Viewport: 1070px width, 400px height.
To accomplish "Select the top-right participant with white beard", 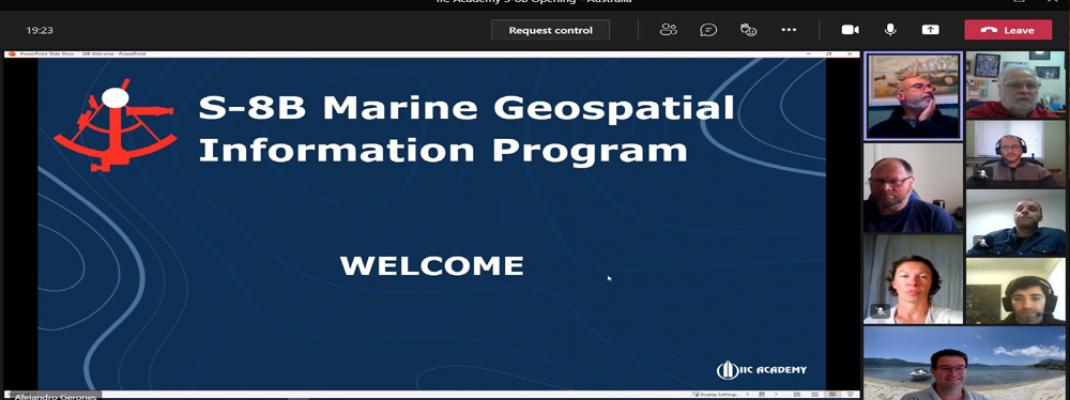I will (x=1015, y=85).
